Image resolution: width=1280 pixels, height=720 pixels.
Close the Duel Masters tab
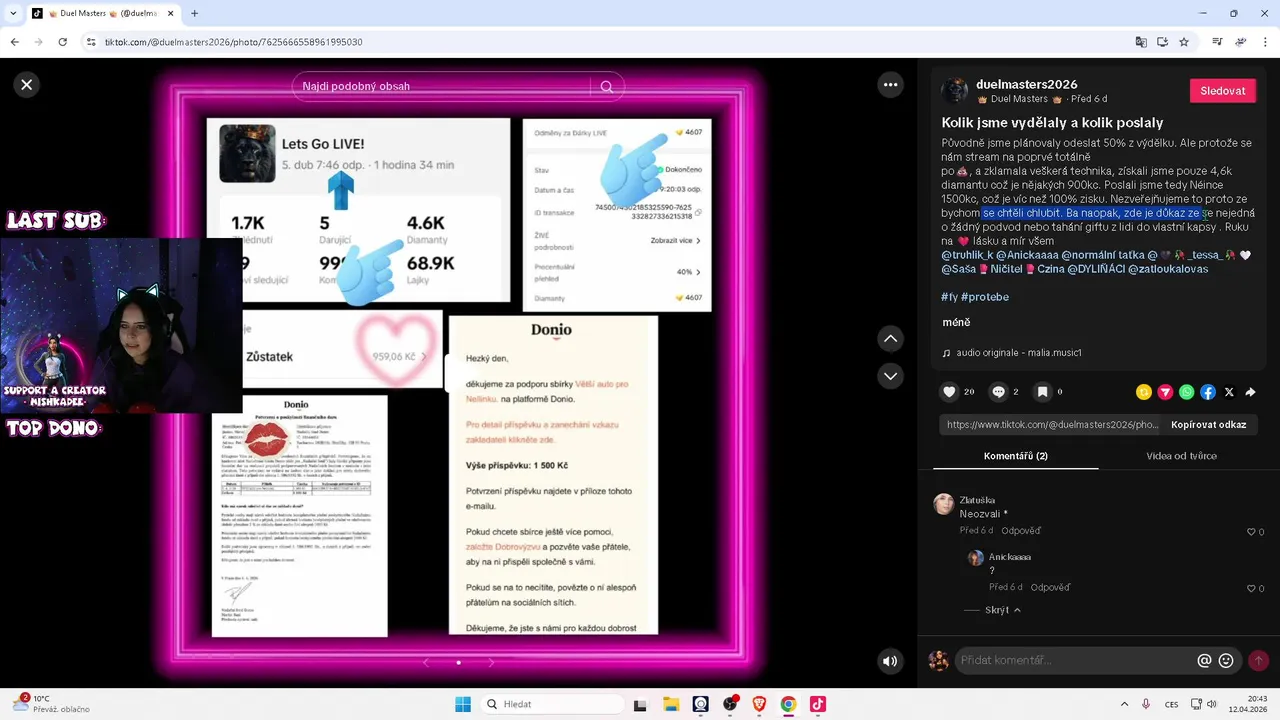coord(170,14)
